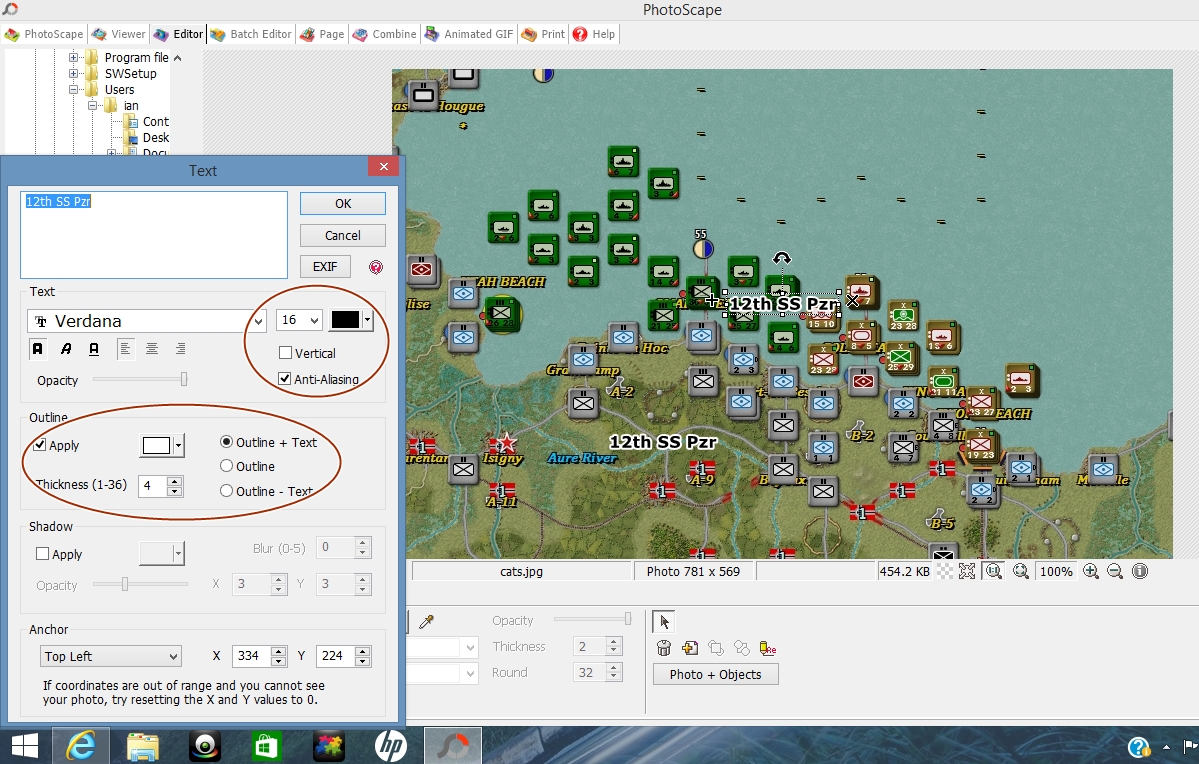
Task: Toggle italic text formatting
Action: (x=66, y=349)
